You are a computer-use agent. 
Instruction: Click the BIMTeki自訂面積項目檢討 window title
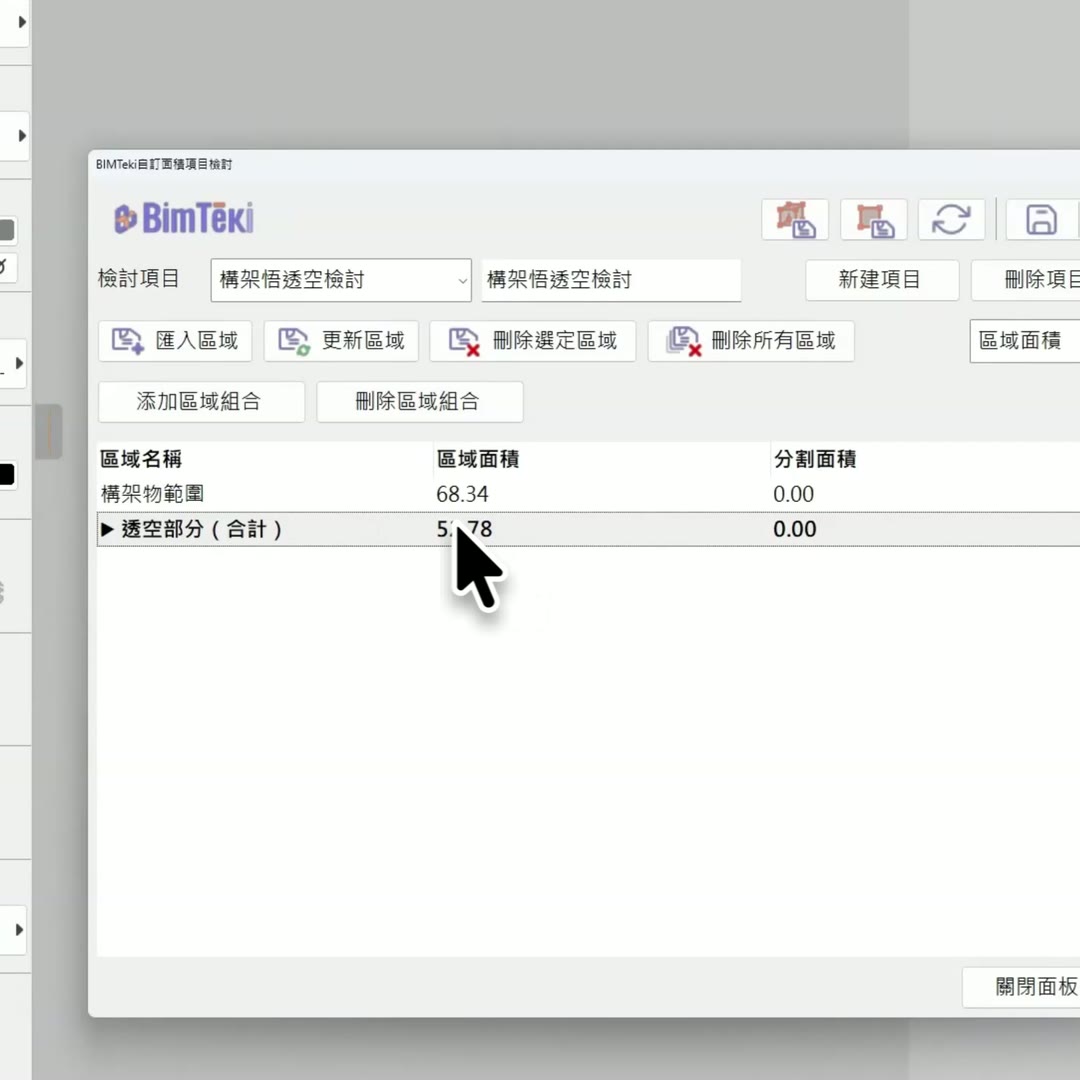[x=164, y=164]
